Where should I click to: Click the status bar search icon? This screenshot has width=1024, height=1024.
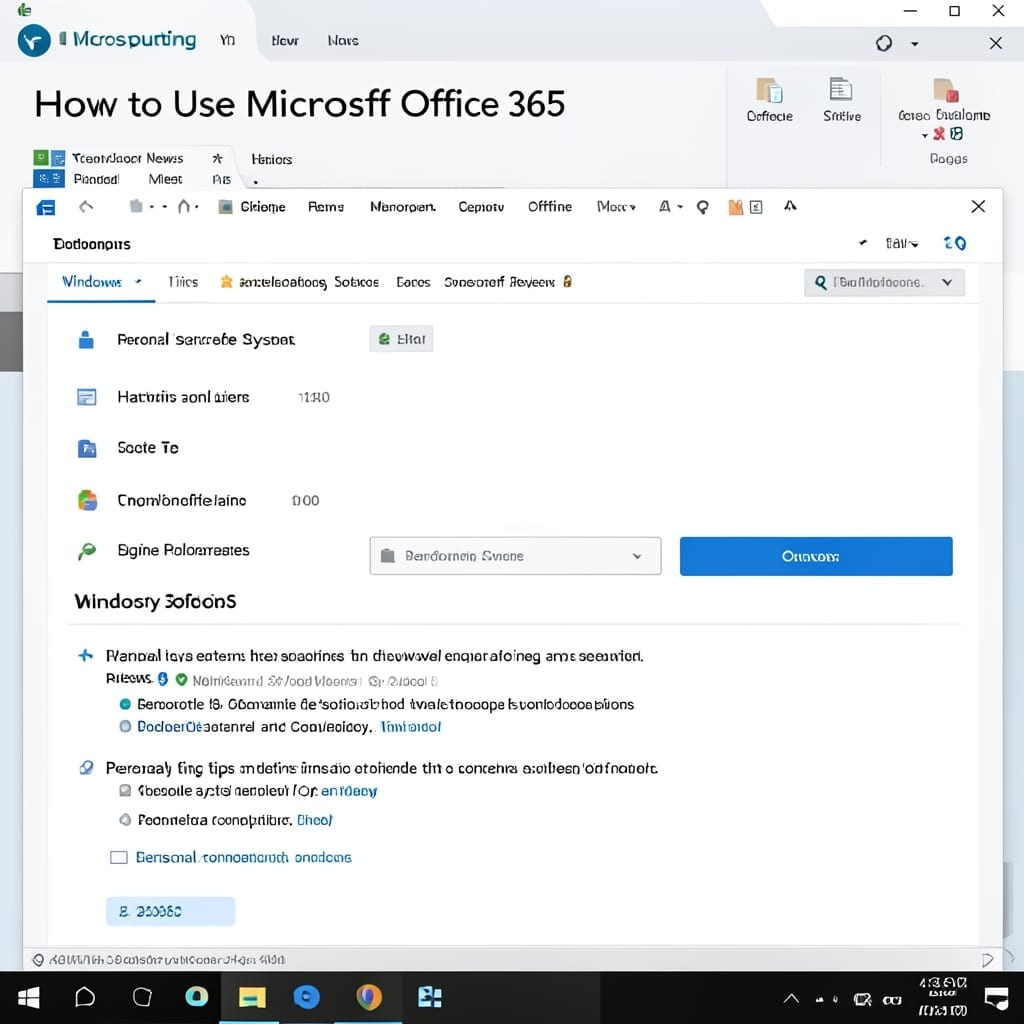coord(39,959)
